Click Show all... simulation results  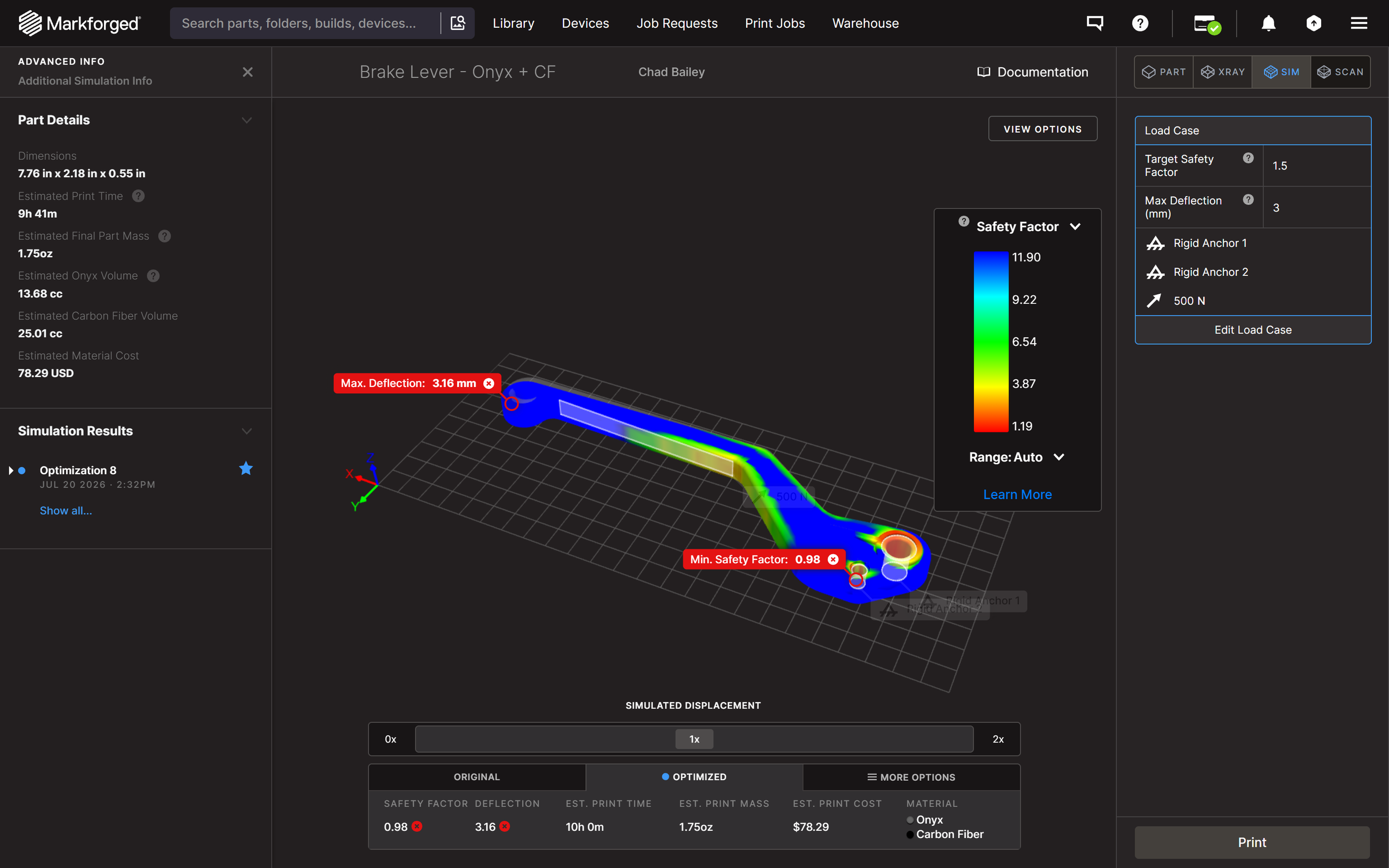(66, 510)
